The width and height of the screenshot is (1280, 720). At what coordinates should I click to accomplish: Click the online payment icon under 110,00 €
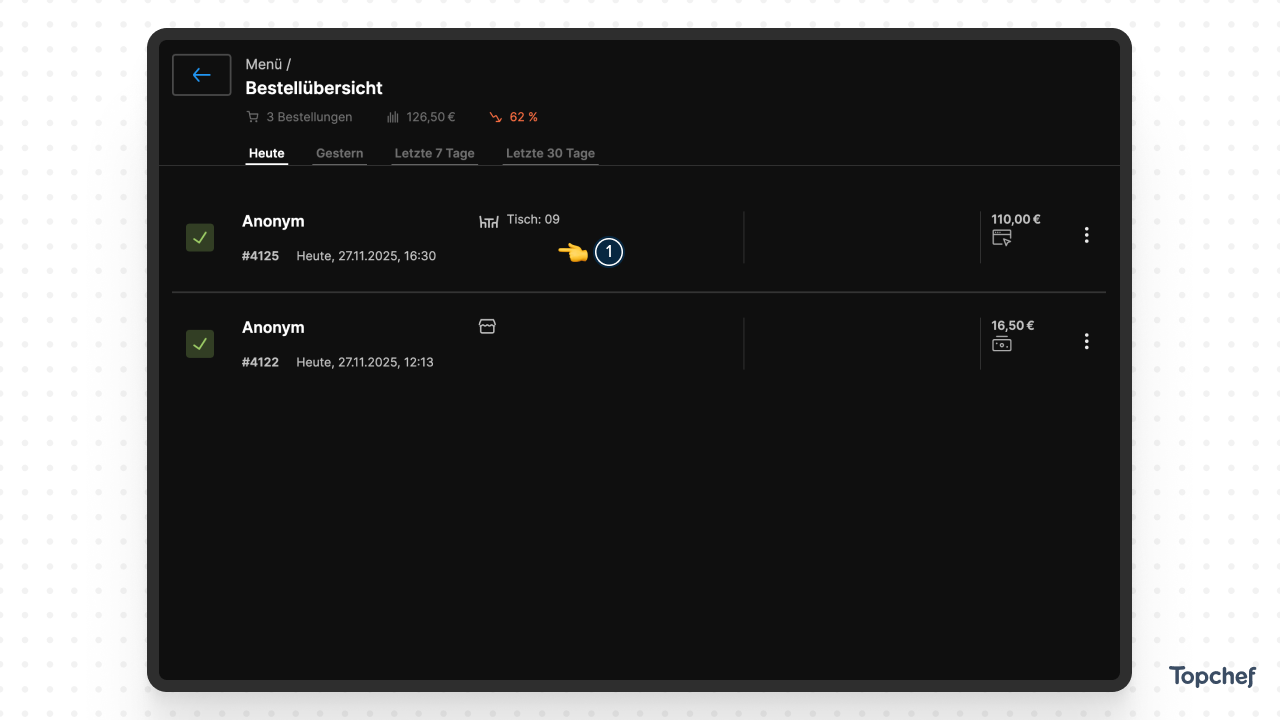pos(1001,238)
